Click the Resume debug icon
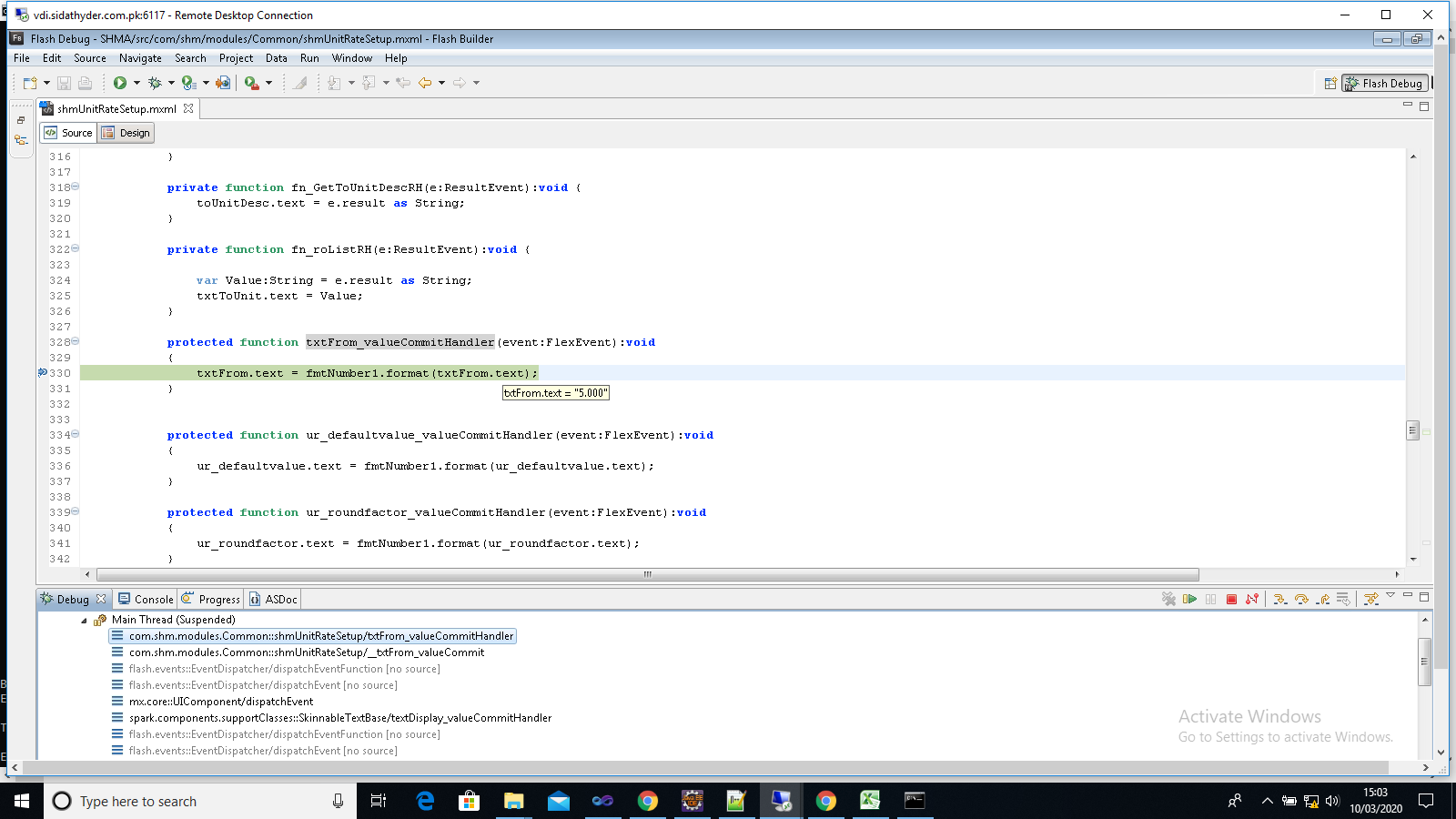This screenshot has height=819, width=1456. [1189, 599]
